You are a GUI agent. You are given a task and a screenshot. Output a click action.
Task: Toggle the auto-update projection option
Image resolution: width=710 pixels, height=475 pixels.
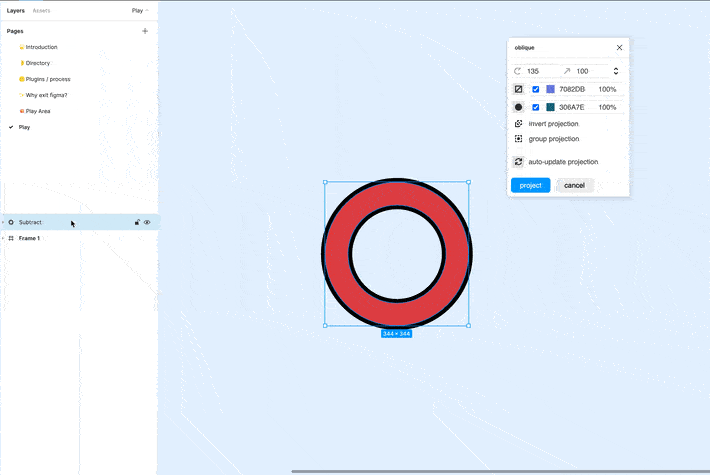point(563,162)
